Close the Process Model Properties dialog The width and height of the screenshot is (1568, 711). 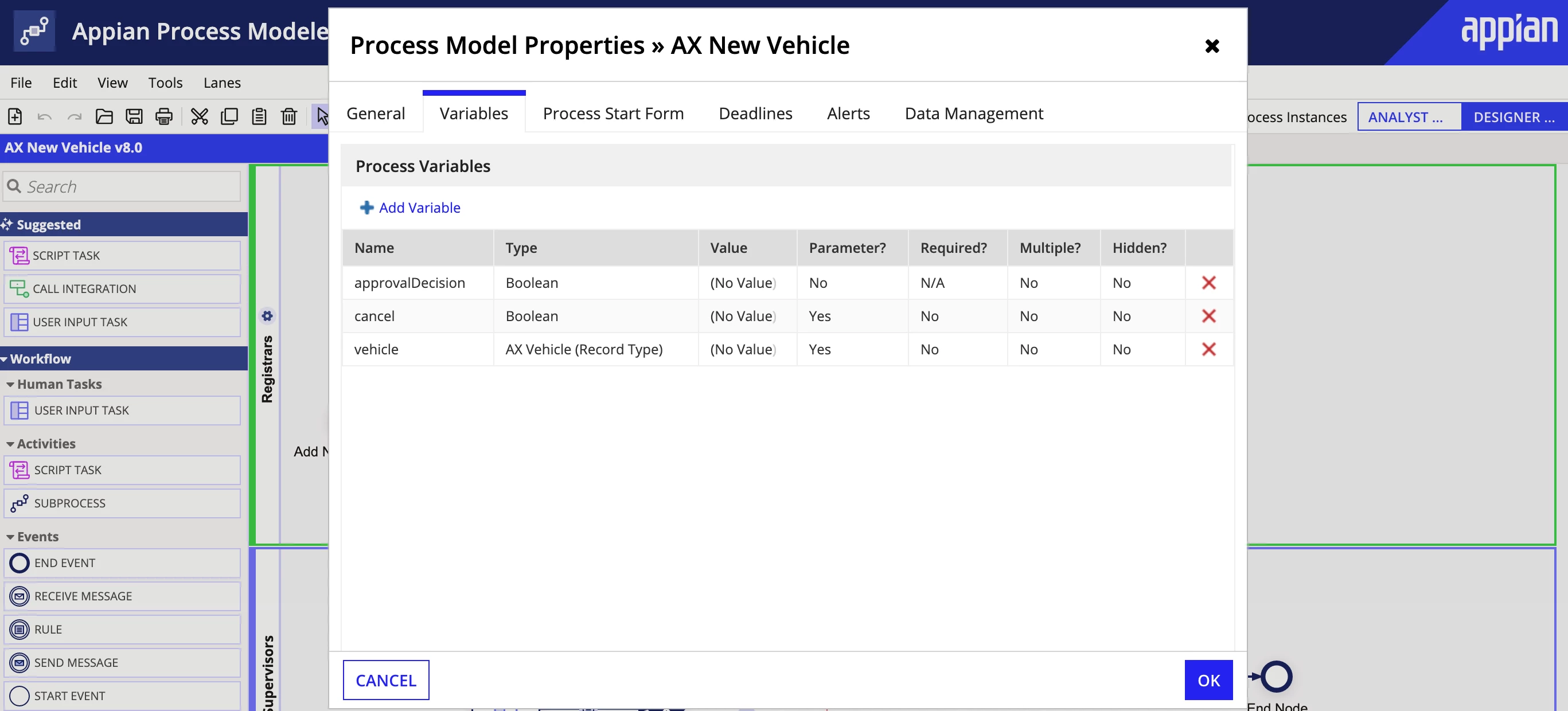(x=1212, y=46)
